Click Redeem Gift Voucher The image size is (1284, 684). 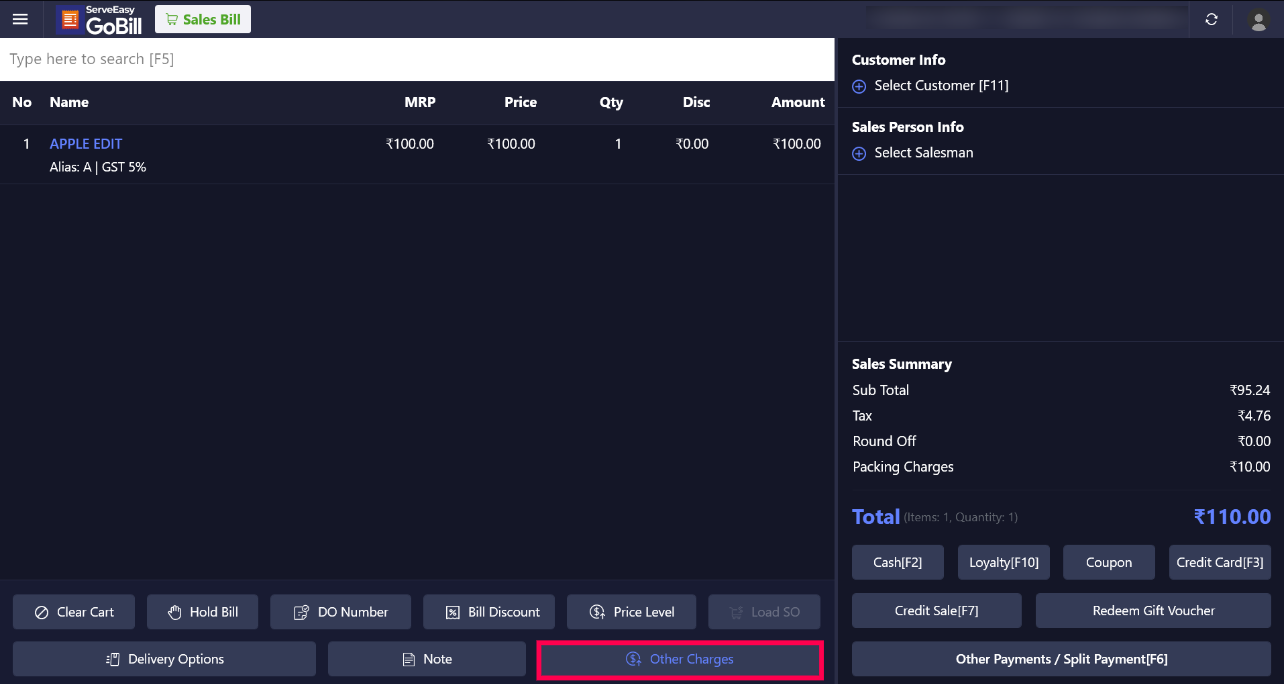point(1153,610)
